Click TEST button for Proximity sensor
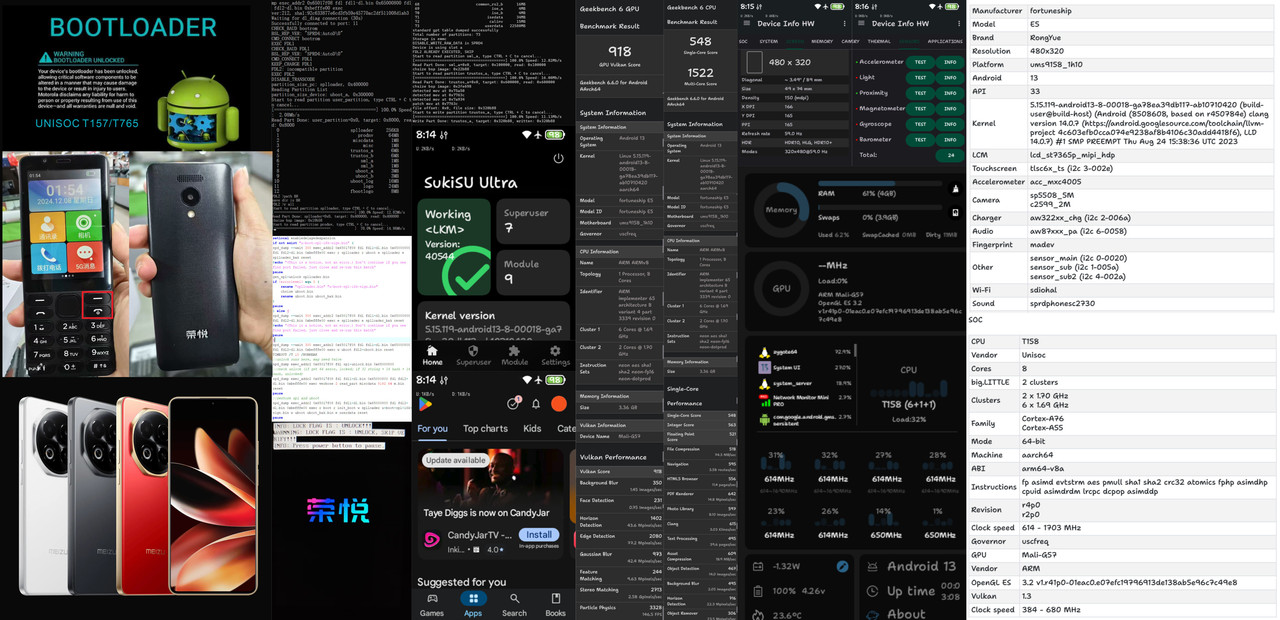Image resolution: width=1280 pixels, height=620 pixels. coord(921,93)
